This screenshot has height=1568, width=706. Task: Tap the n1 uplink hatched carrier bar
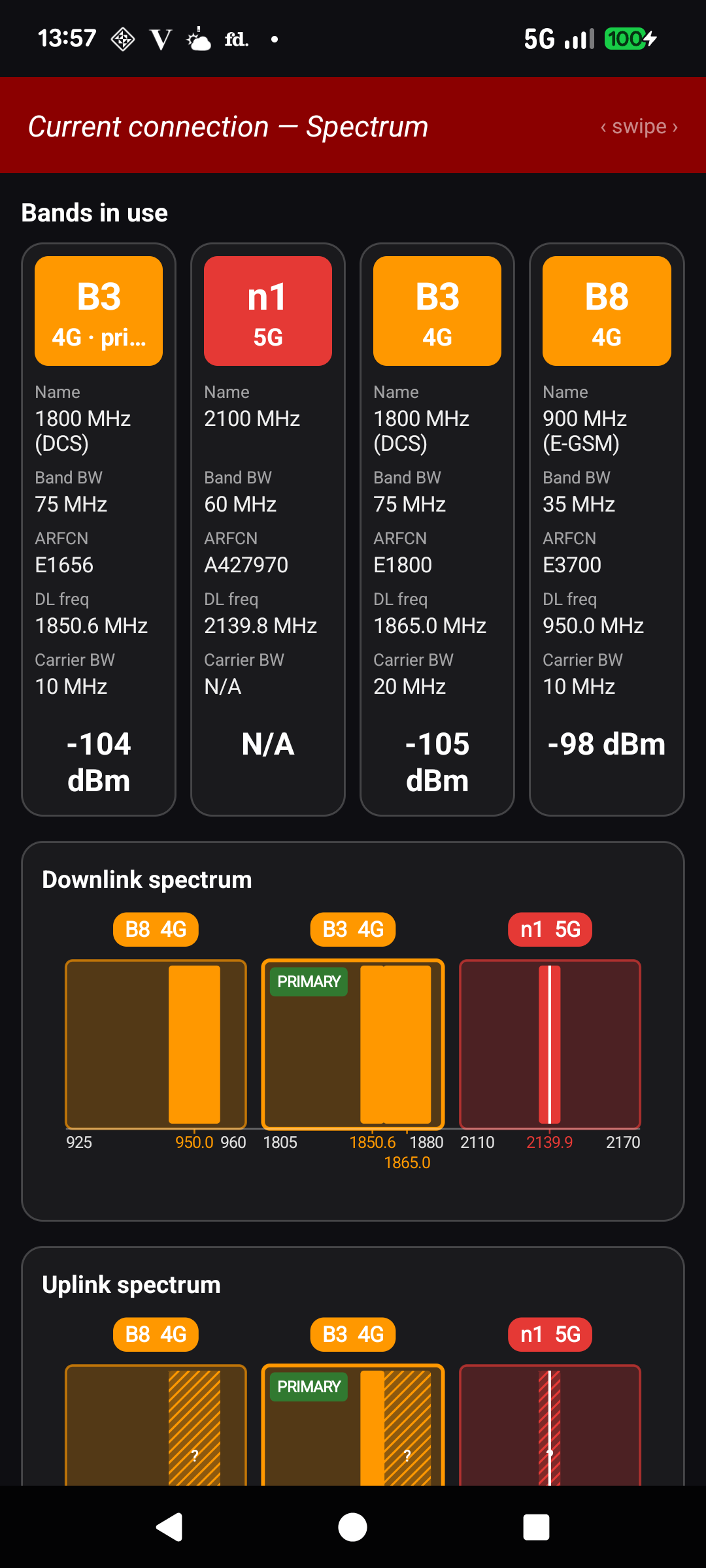pos(550,1428)
